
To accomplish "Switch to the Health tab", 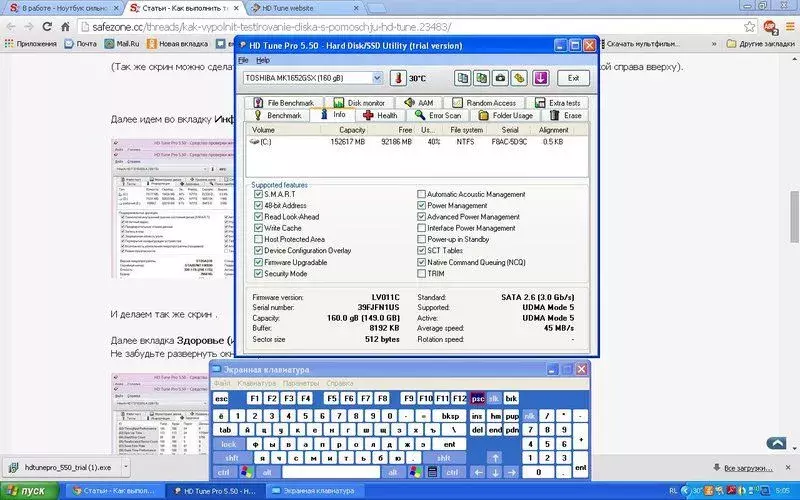I will [380, 116].
